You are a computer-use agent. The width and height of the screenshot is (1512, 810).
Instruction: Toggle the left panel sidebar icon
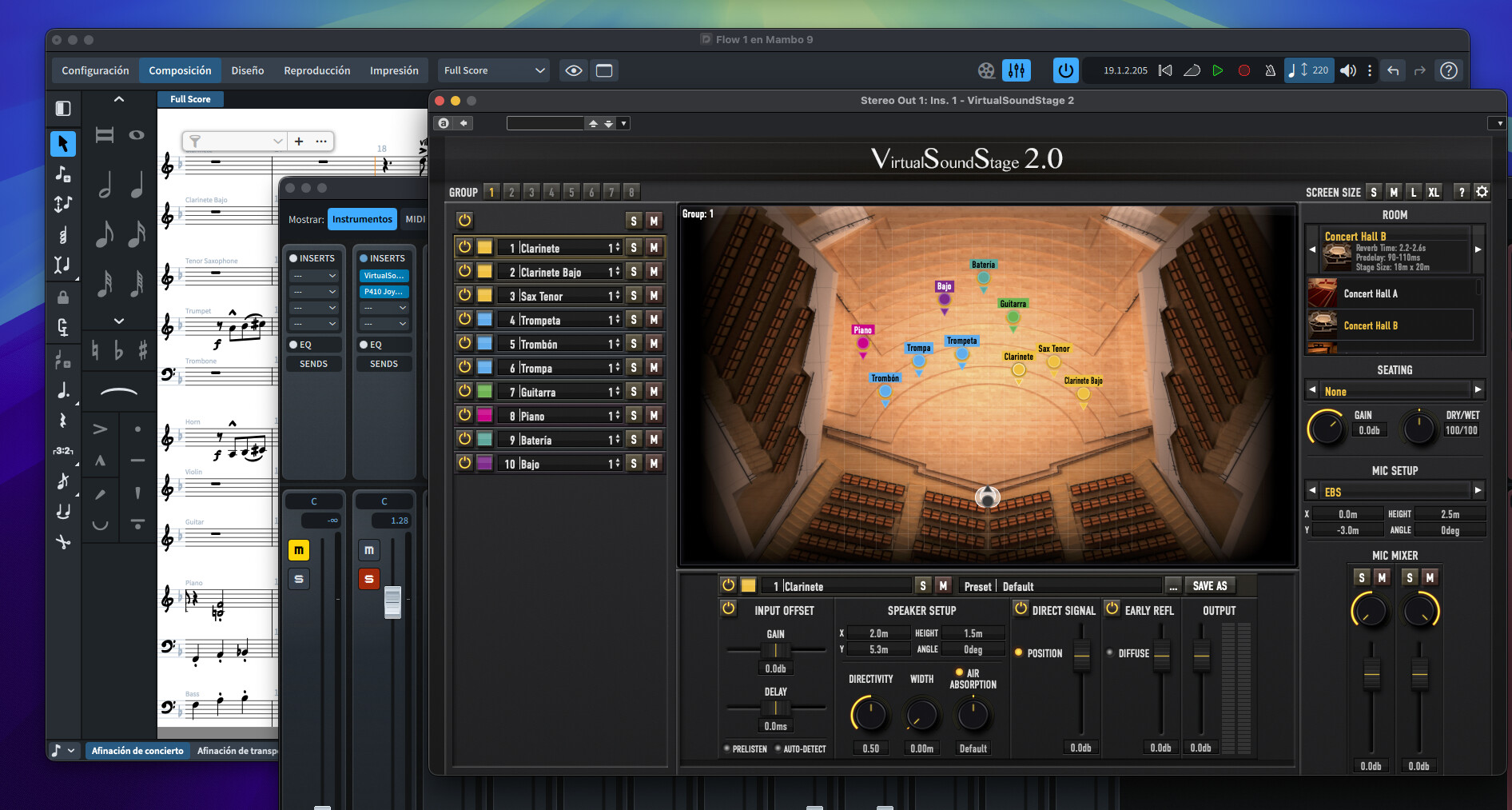point(63,108)
